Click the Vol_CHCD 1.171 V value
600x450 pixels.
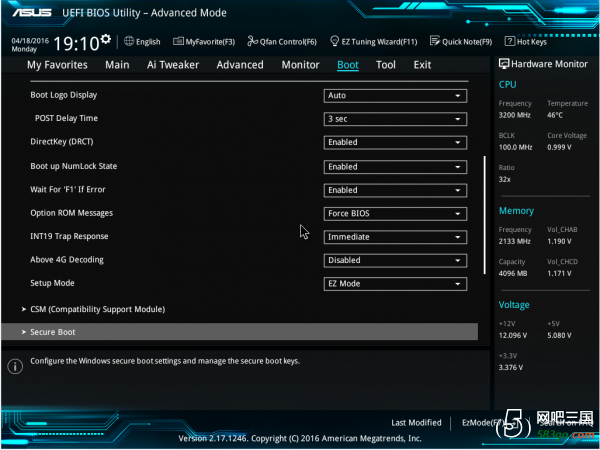pyautogui.click(x=559, y=273)
